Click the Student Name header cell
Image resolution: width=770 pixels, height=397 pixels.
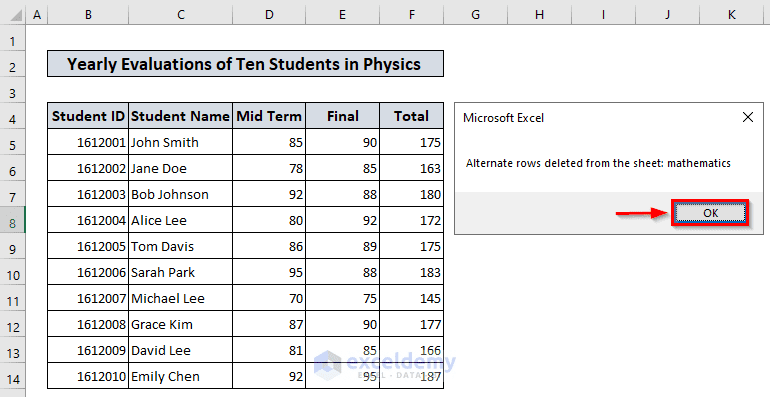click(180, 116)
